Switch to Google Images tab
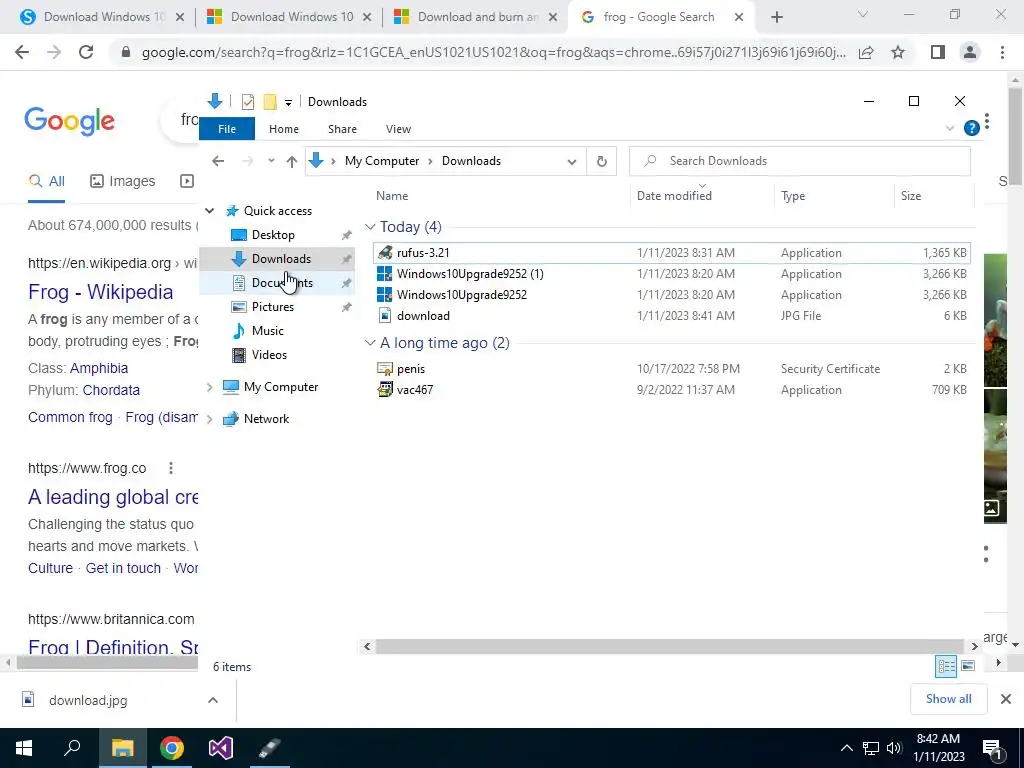The image size is (1024, 768). tap(123, 181)
